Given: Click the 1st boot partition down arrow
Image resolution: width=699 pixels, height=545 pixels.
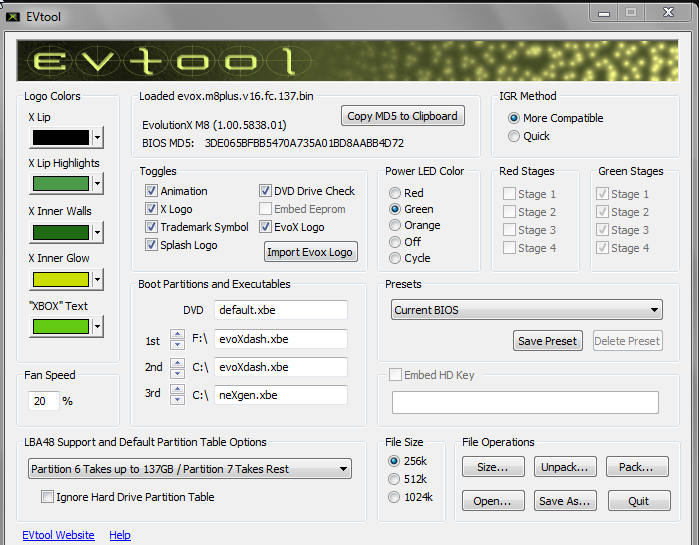Looking at the screenshot, I should (177, 344).
